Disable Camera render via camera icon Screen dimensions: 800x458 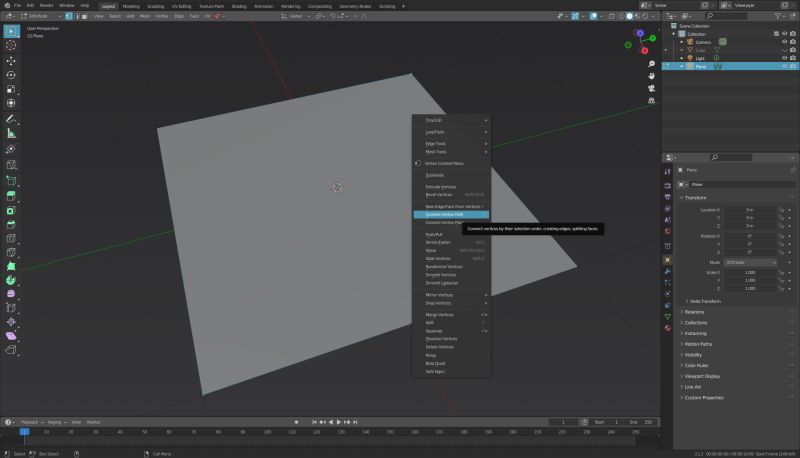coord(793,42)
